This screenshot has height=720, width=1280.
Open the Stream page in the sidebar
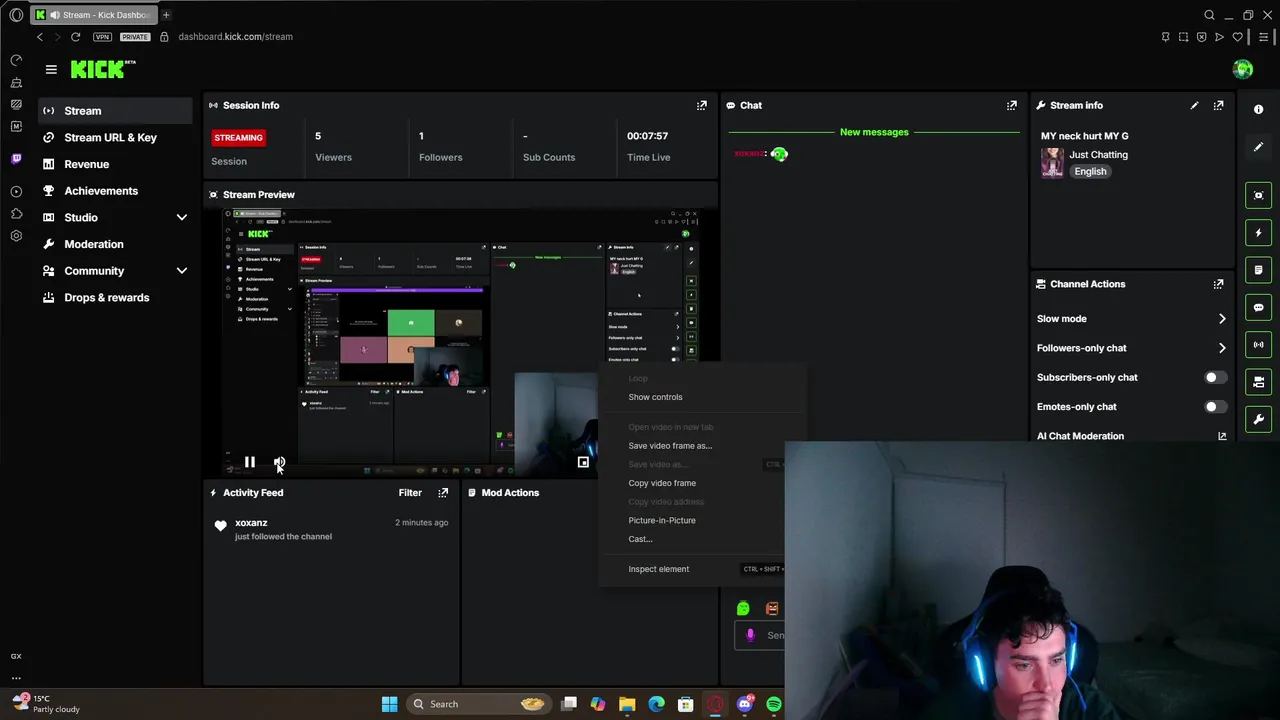[x=116, y=111]
